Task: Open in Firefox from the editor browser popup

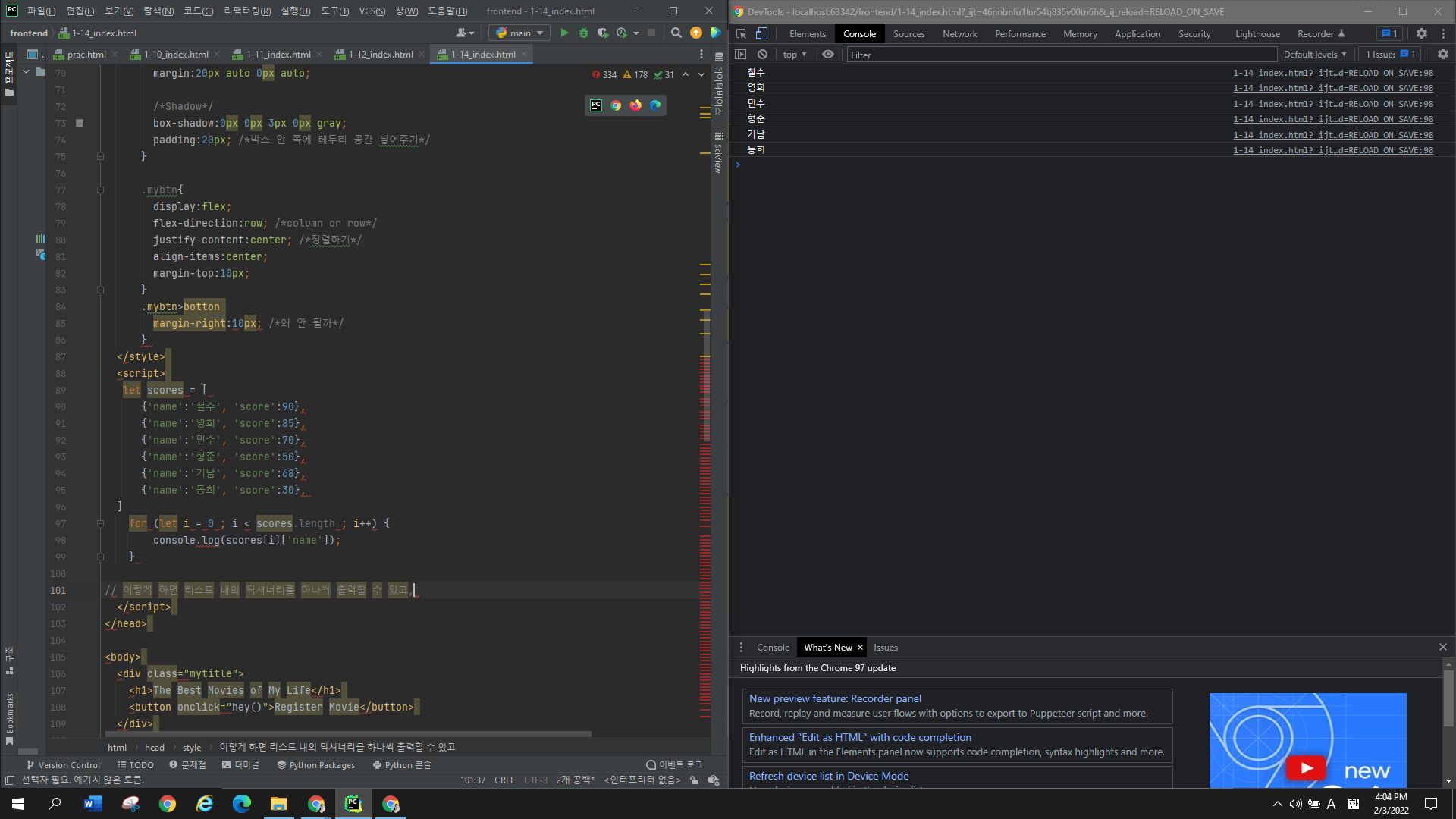Action: click(635, 105)
